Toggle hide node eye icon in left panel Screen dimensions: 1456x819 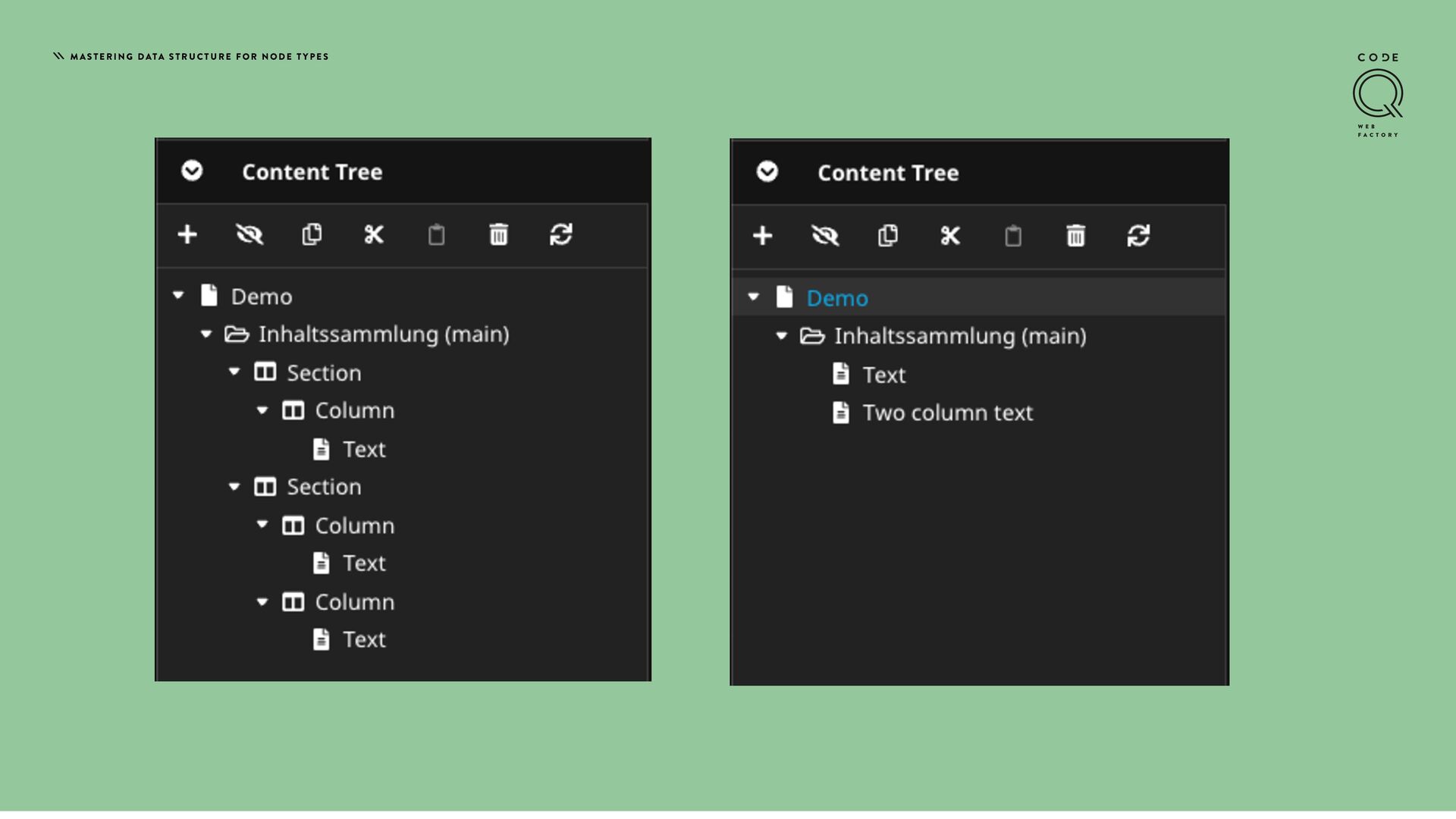click(249, 234)
